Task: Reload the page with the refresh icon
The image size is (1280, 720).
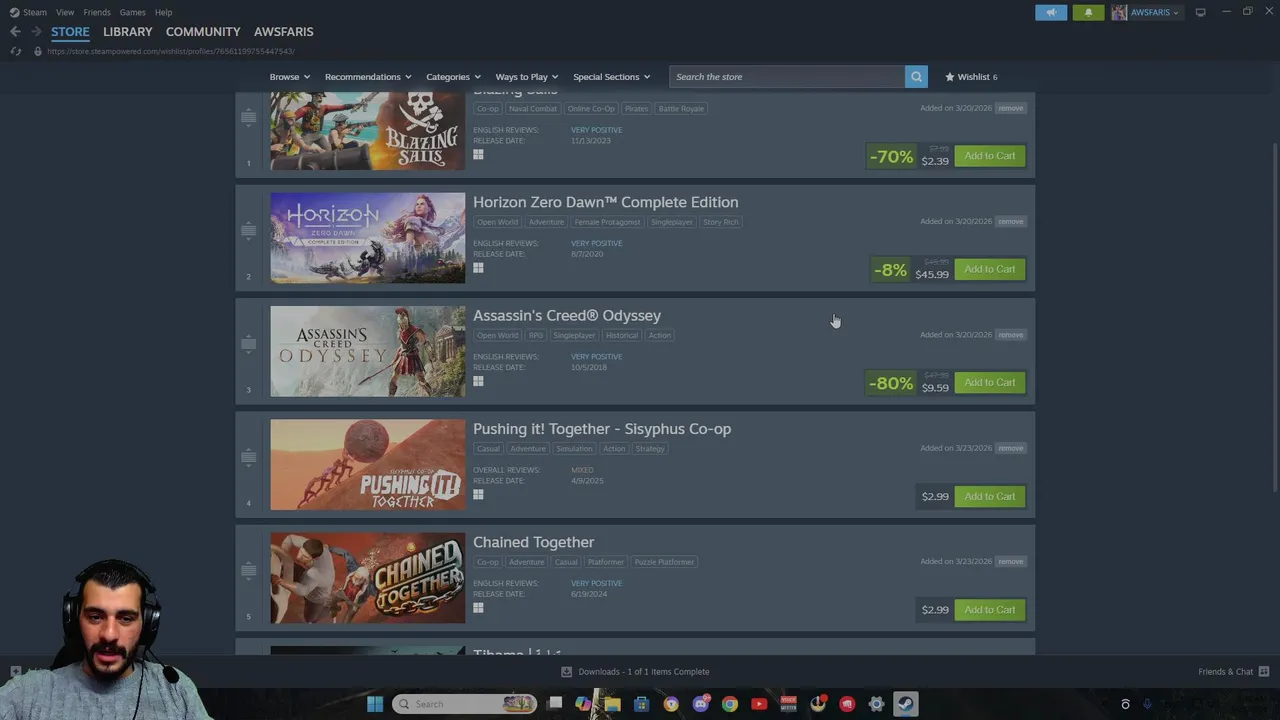Action: click(15, 51)
